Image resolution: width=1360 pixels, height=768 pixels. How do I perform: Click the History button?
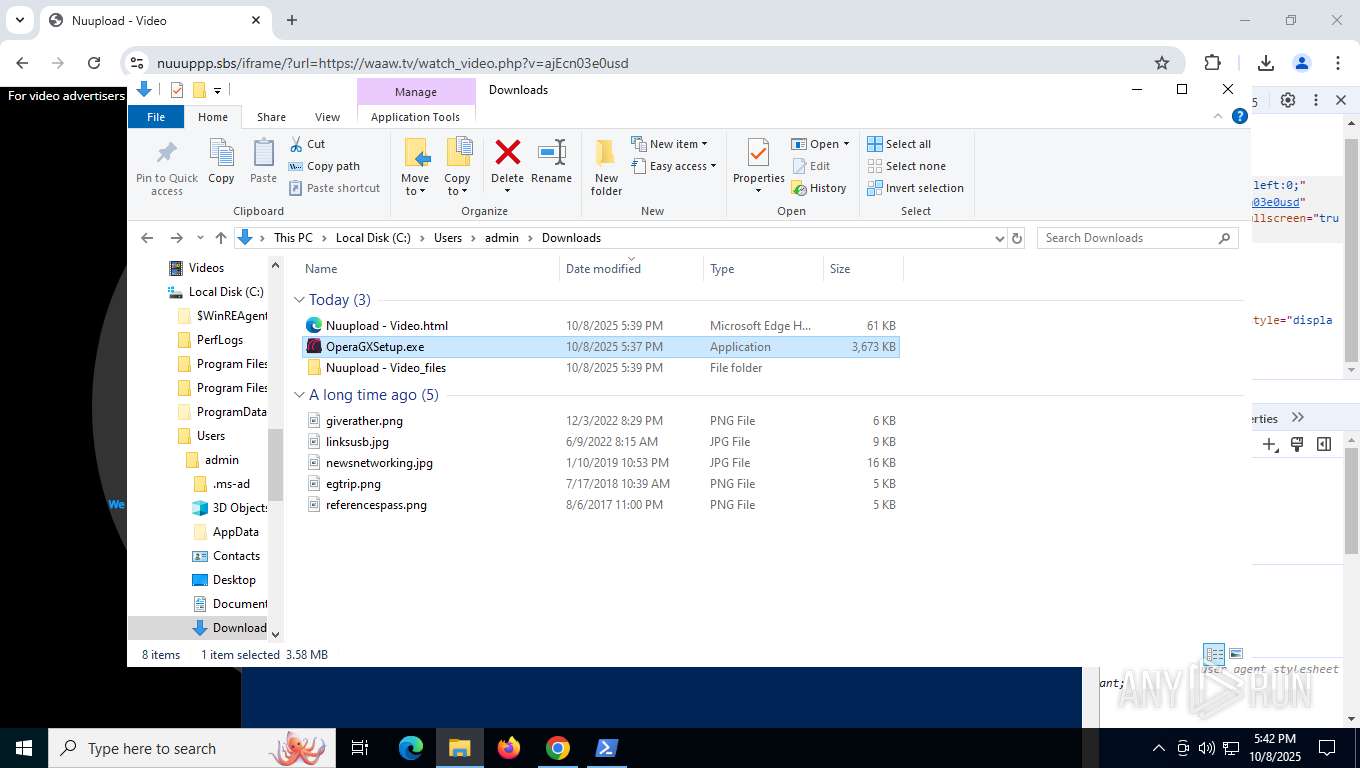819,188
